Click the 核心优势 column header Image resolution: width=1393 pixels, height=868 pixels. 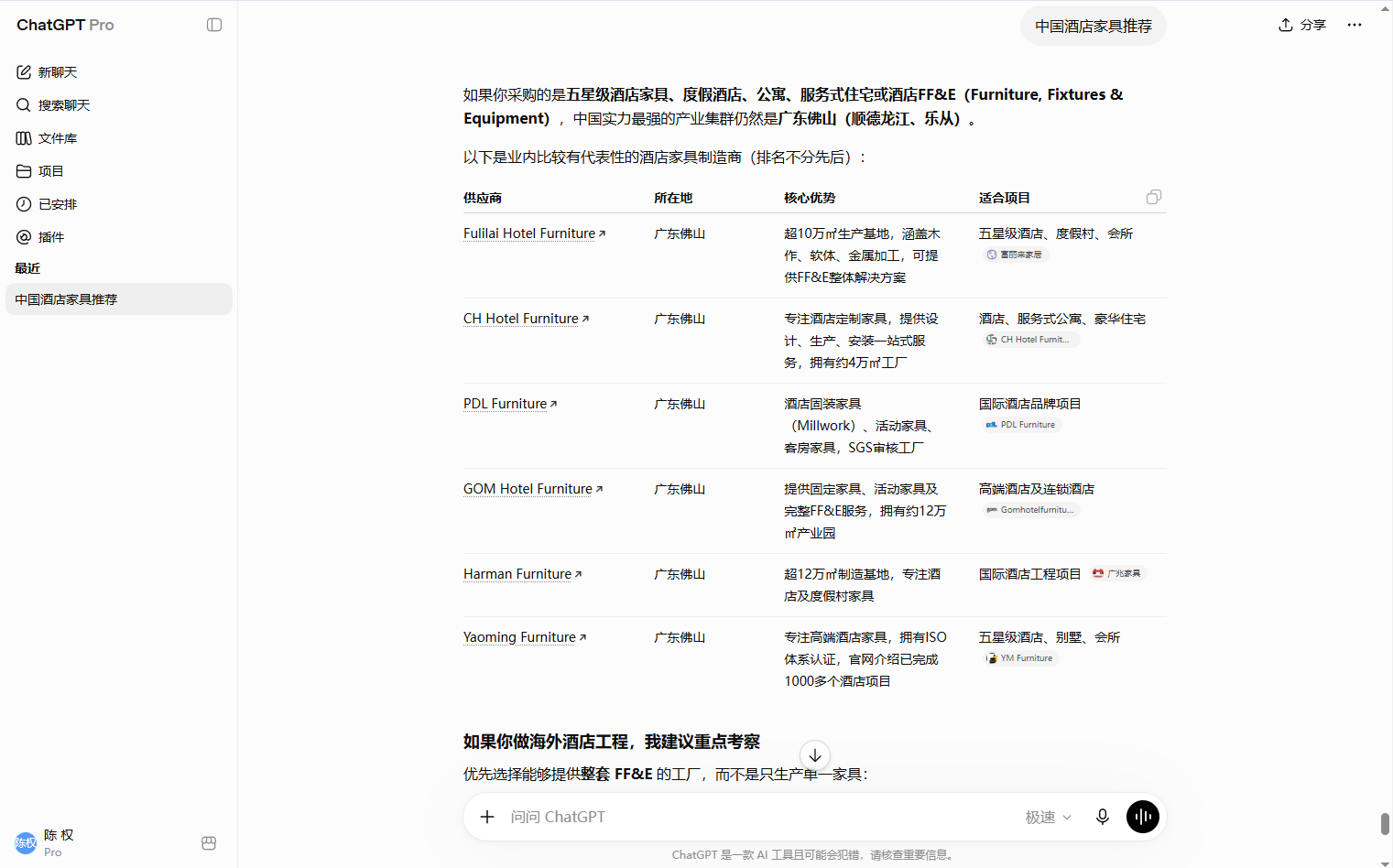[810, 198]
